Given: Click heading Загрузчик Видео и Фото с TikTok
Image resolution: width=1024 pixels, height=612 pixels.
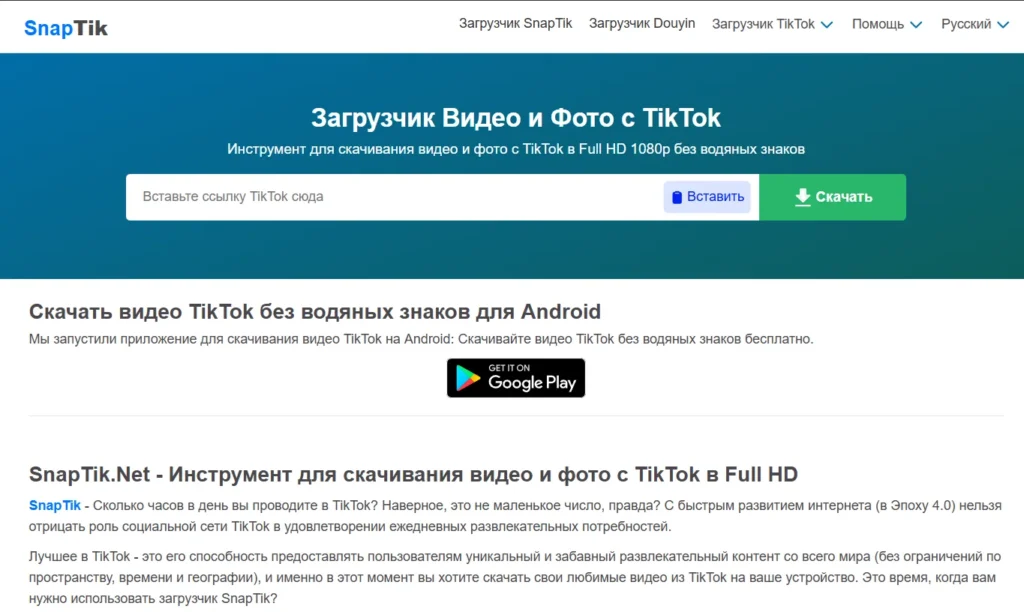Looking at the screenshot, I should [x=516, y=118].
